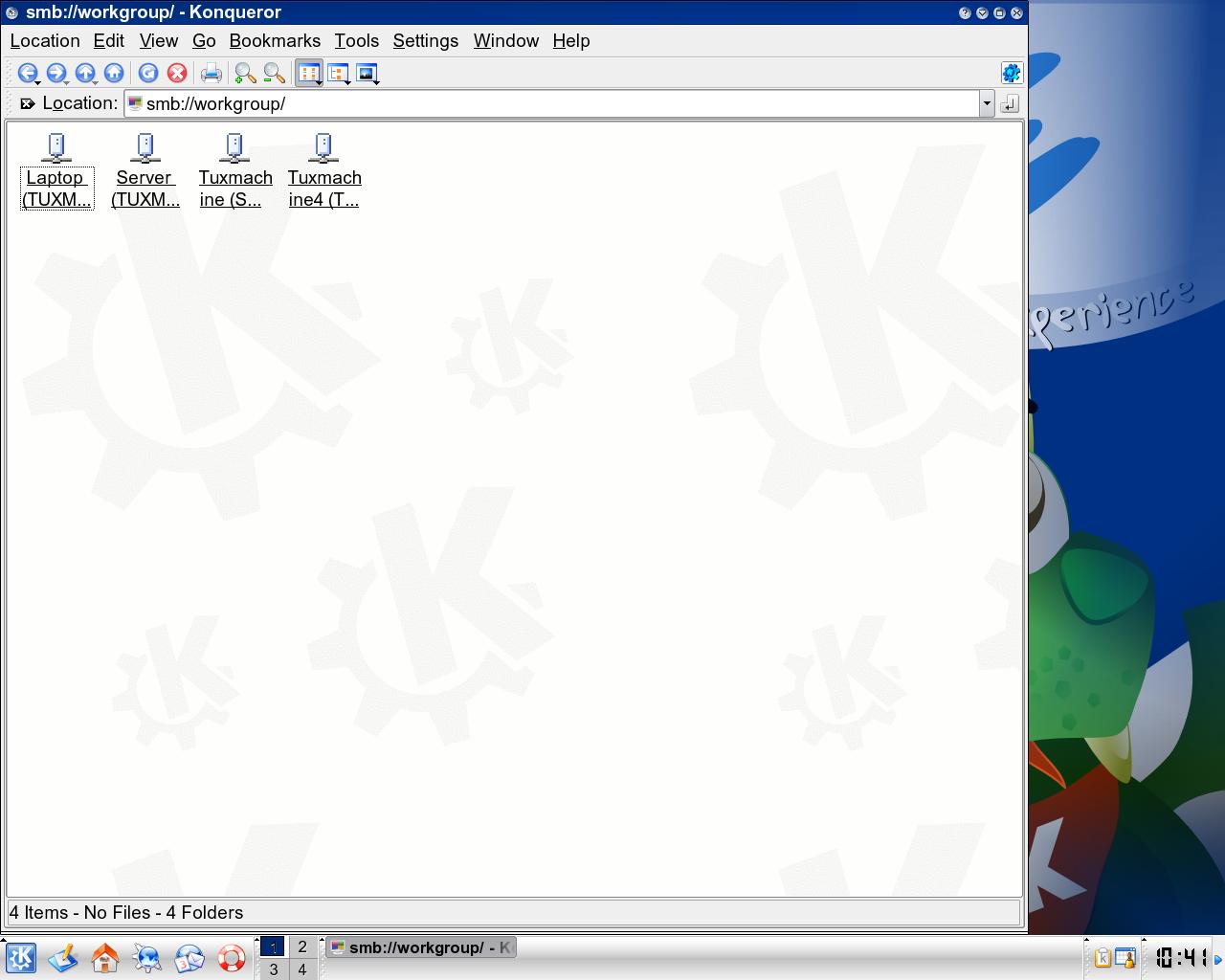Go up one level with Up arrow
This screenshot has width=1225, height=980.
[x=84, y=73]
